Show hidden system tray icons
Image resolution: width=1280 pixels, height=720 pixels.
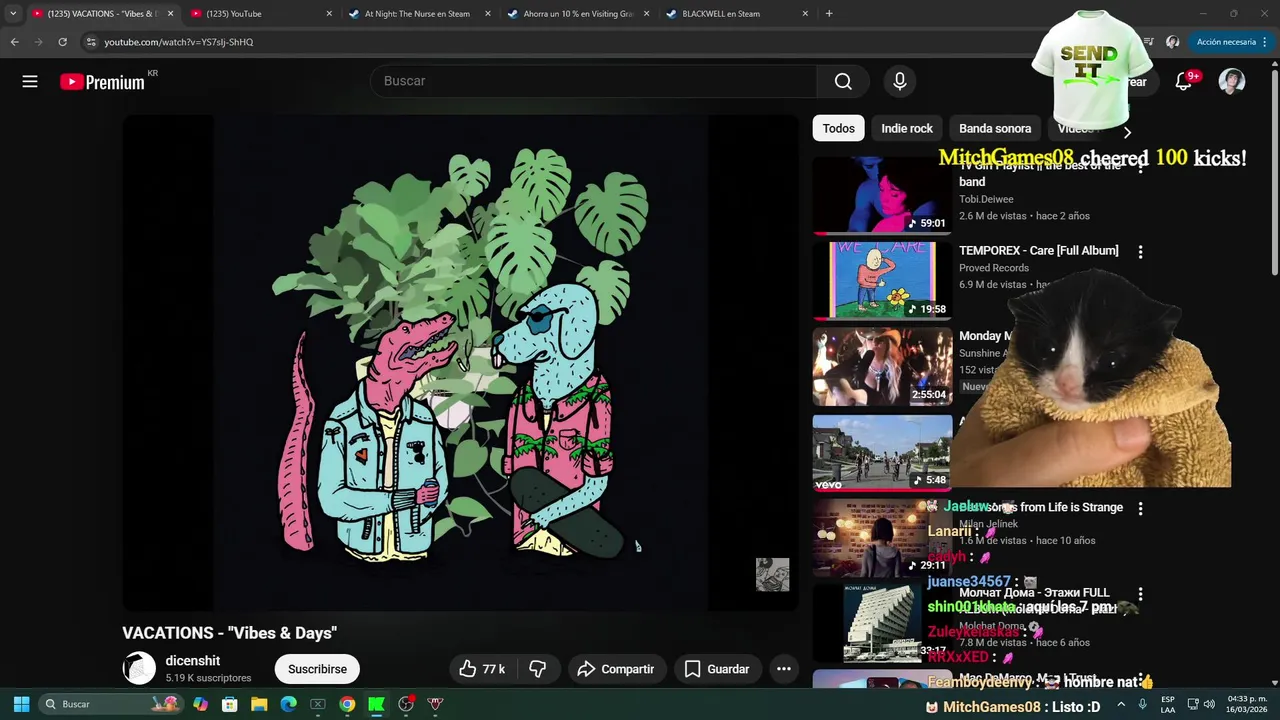pyautogui.click(x=1121, y=704)
